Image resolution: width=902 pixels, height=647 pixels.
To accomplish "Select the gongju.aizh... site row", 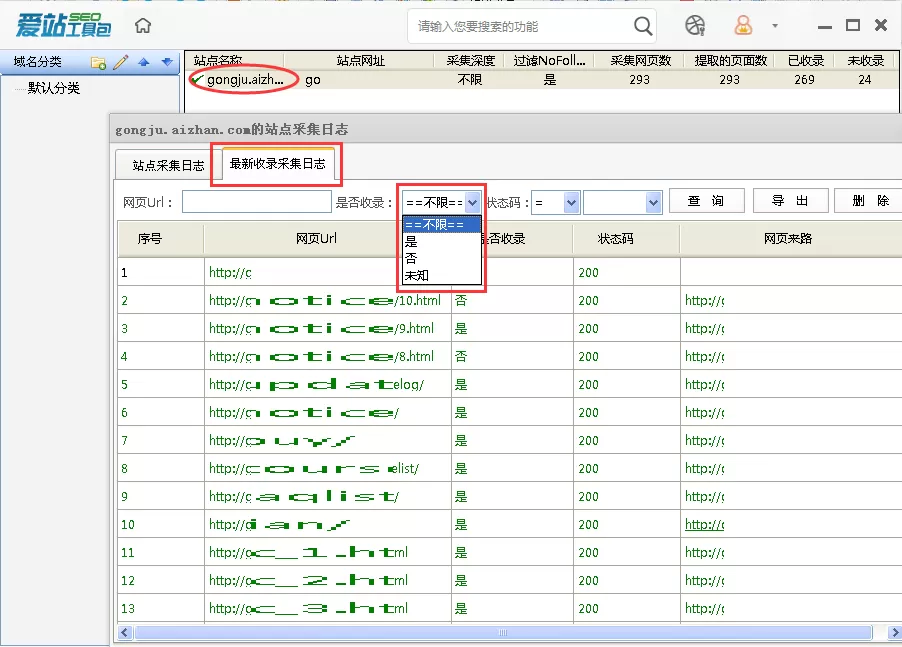I will (x=541, y=80).
